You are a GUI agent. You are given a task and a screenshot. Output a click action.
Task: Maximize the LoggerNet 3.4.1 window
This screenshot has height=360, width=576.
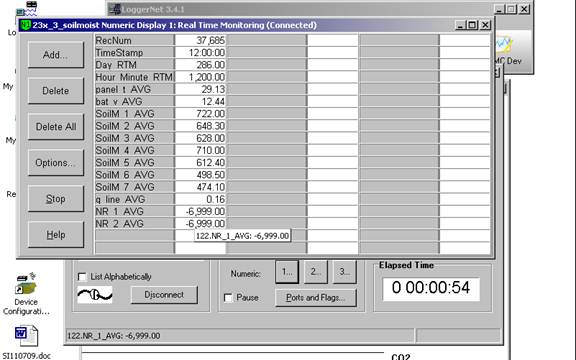click(x=511, y=9)
